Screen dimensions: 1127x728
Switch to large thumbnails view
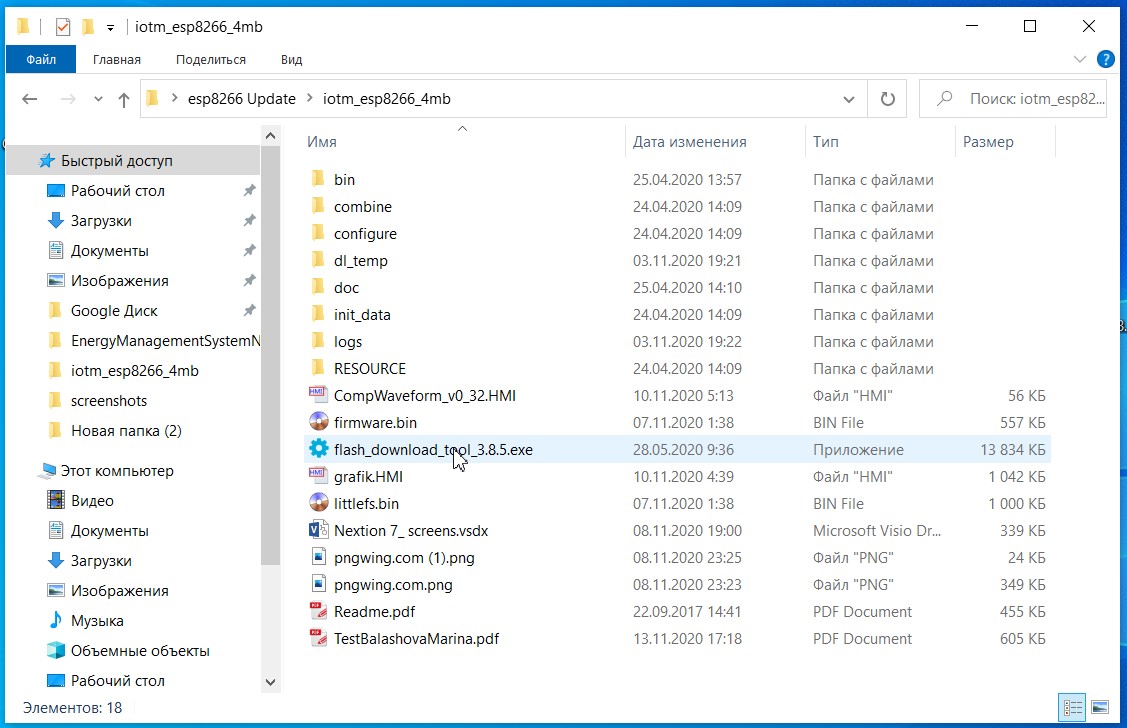(1100, 707)
